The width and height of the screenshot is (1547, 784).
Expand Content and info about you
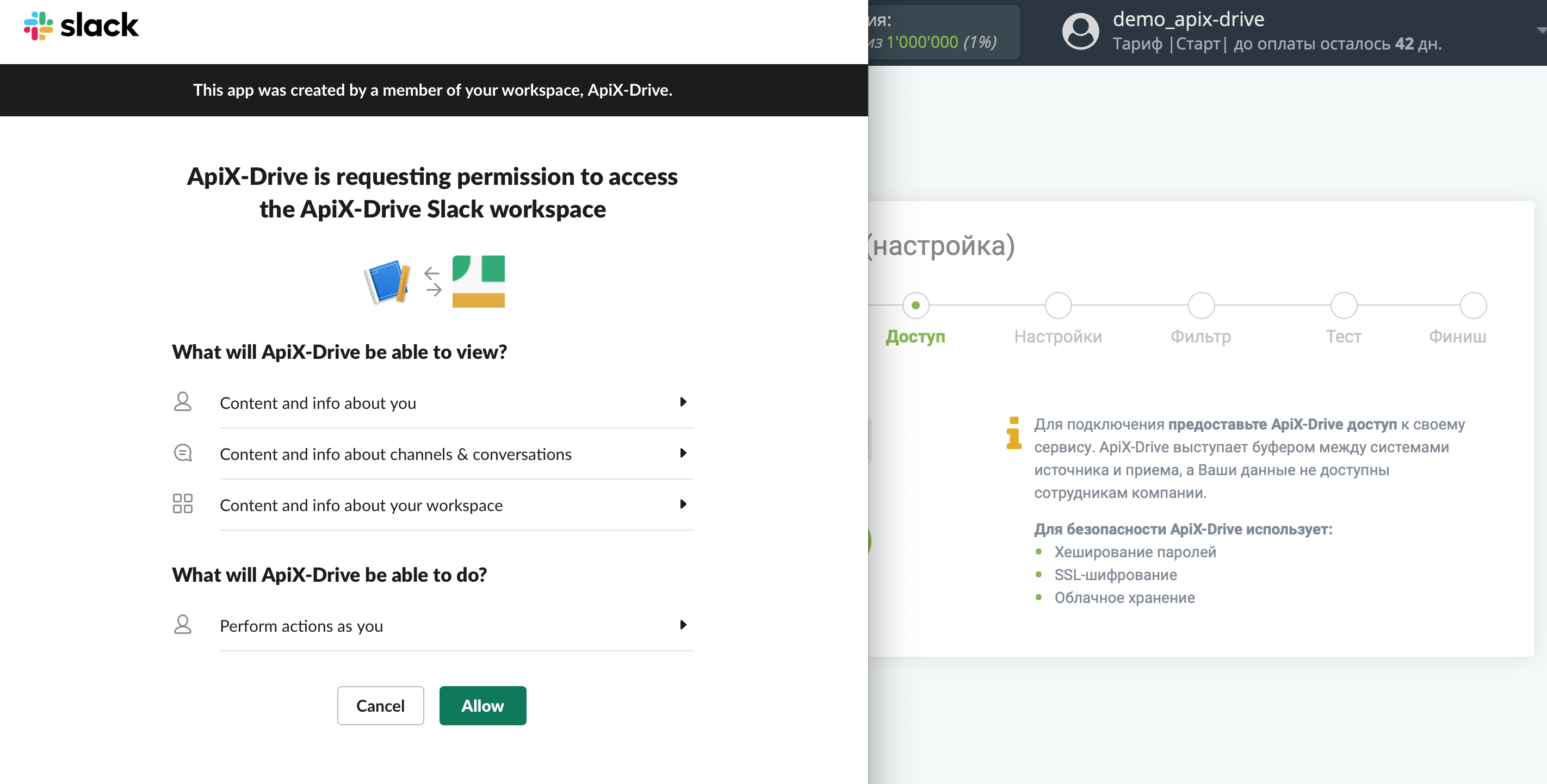pos(456,403)
